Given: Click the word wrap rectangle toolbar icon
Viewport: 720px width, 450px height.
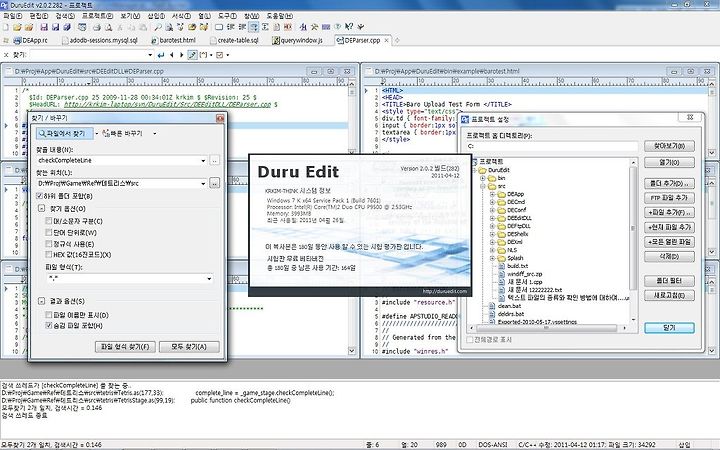Looking at the screenshot, I should 219,27.
